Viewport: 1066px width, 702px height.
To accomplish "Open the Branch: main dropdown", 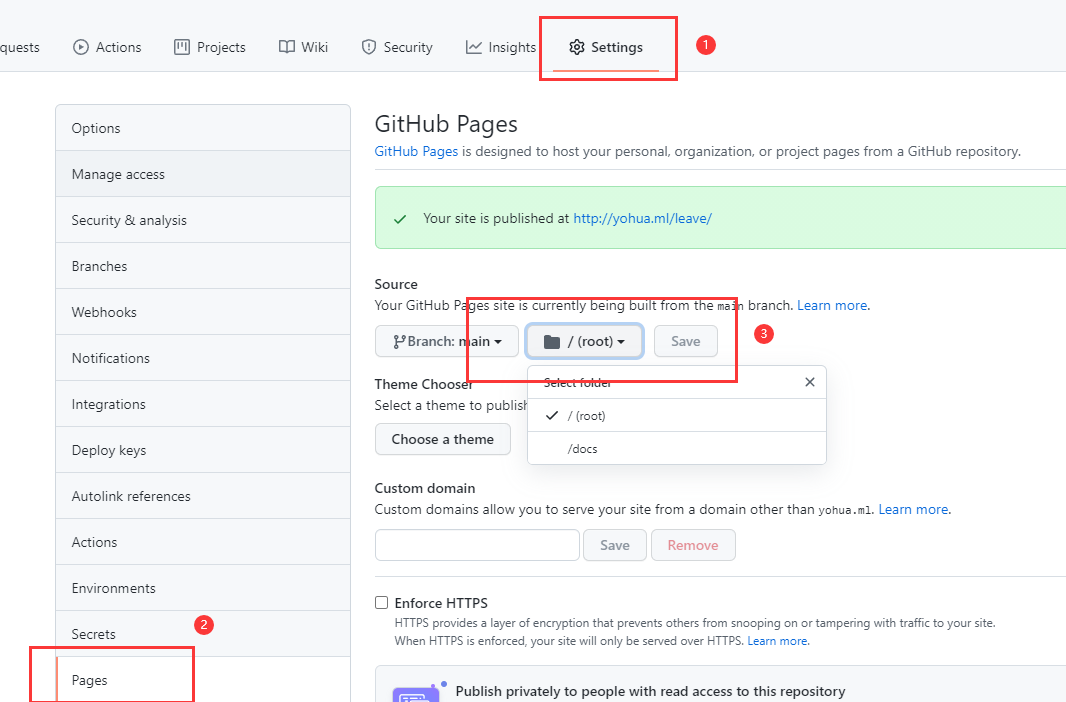I will click(x=447, y=341).
